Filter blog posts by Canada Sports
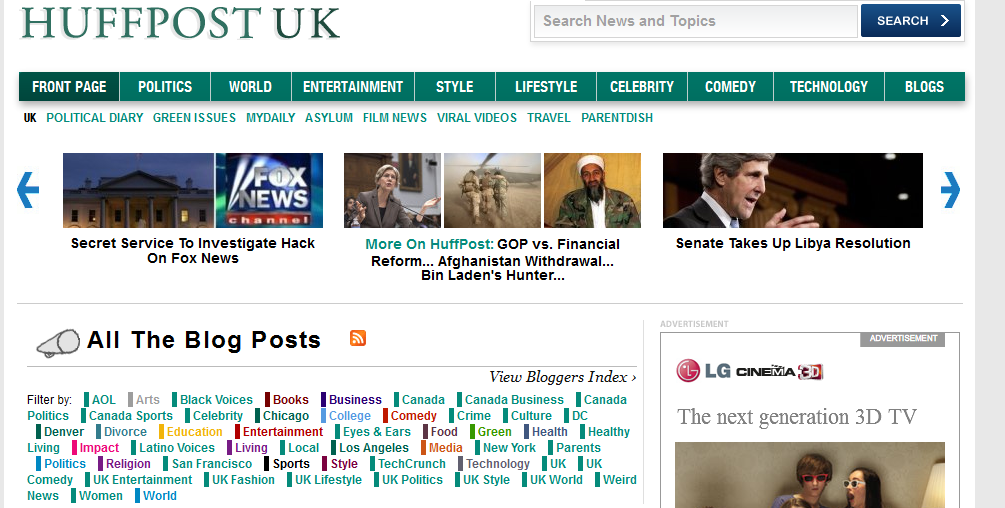1005x508 pixels. [131, 416]
